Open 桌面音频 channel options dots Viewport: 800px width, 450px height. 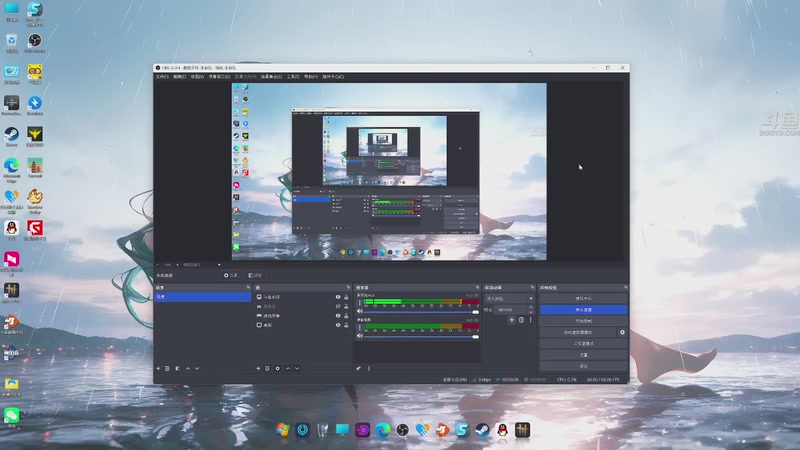click(360, 327)
